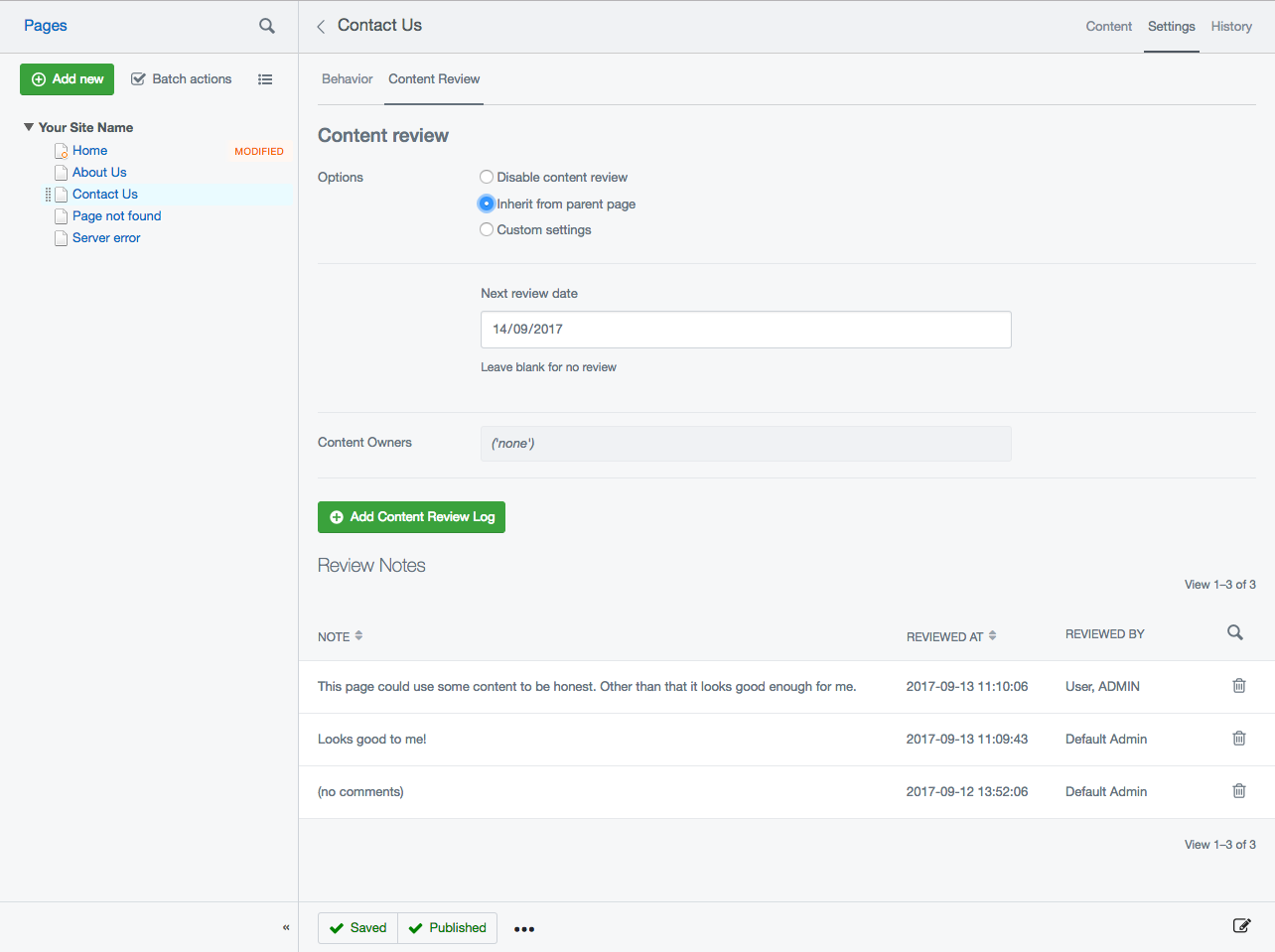
Task: Switch to list view of pages
Action: pos(265,78)
